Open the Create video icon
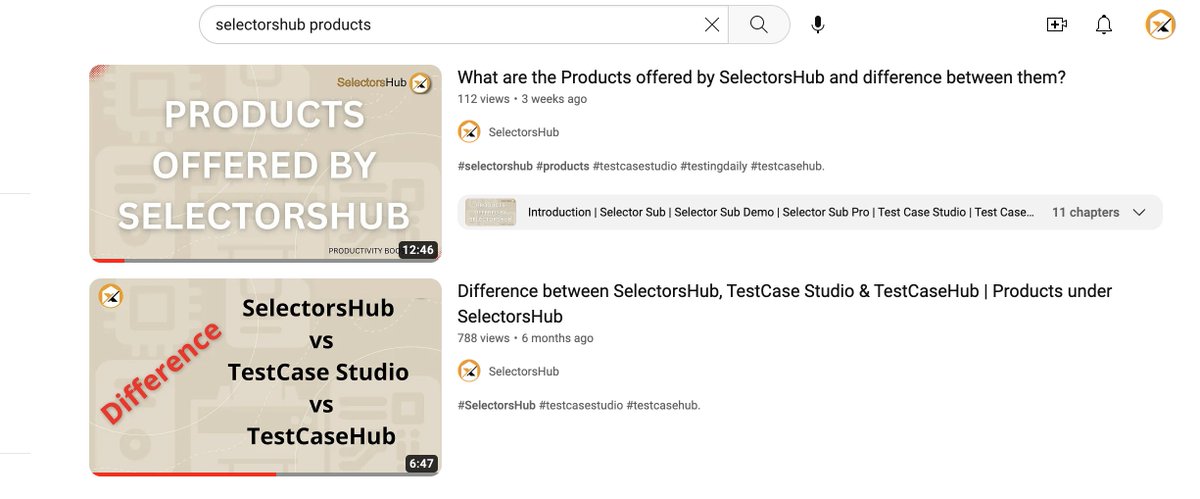This screenshot has height=499, width=1200. pyautogui.click(x=1057, y=25)
